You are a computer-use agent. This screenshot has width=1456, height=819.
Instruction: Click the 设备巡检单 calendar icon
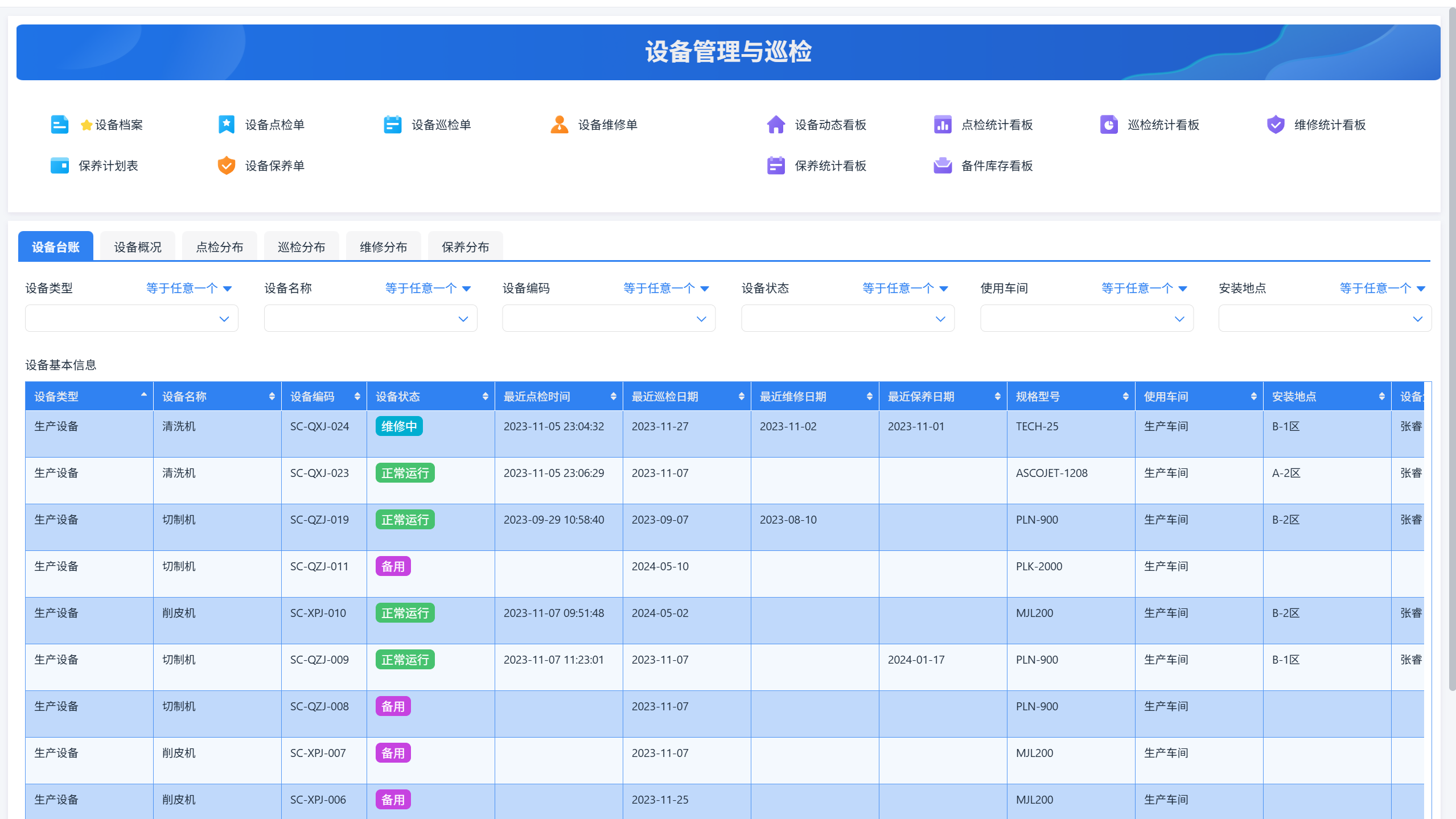coord(392,125)
